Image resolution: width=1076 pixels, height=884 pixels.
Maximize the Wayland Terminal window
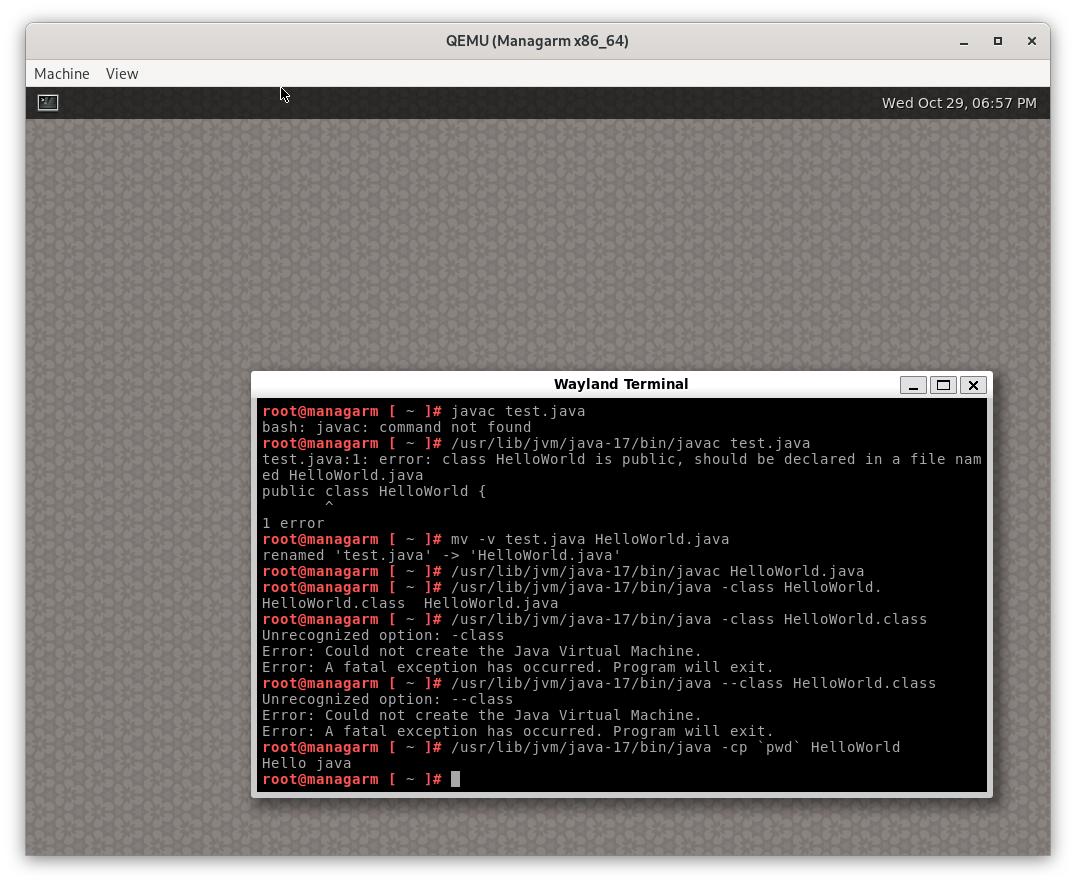pyautogui.click(x=943, y=385)
